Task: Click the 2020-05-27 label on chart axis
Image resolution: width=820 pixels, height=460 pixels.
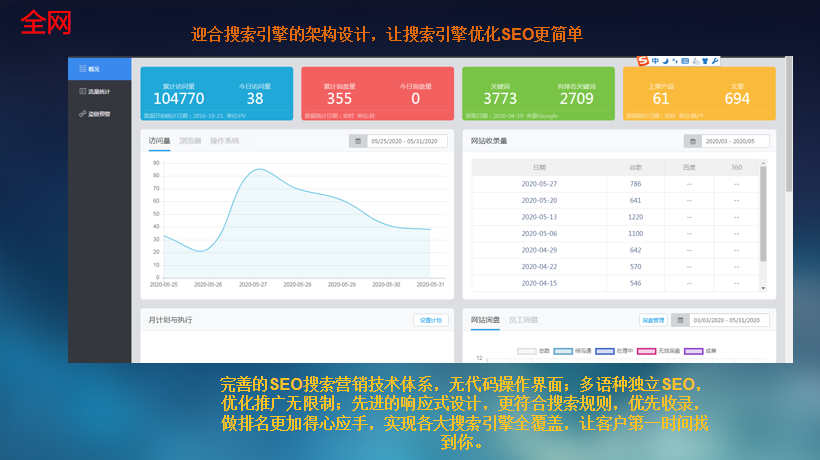Action: tap(253, 284)
